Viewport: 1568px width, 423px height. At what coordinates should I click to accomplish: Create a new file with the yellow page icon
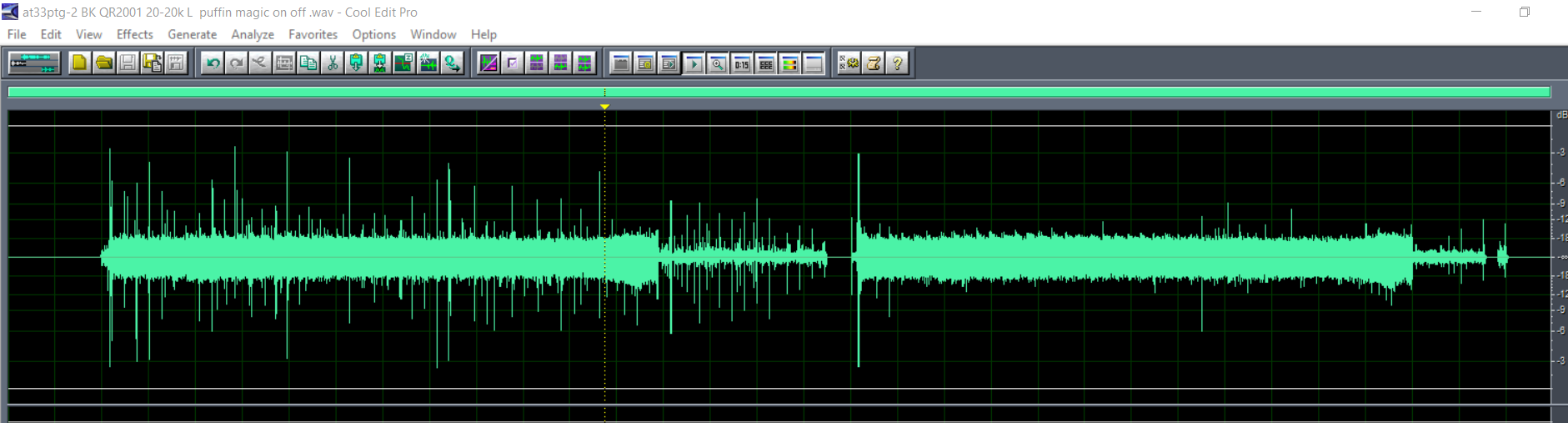(x=79, y=63)
